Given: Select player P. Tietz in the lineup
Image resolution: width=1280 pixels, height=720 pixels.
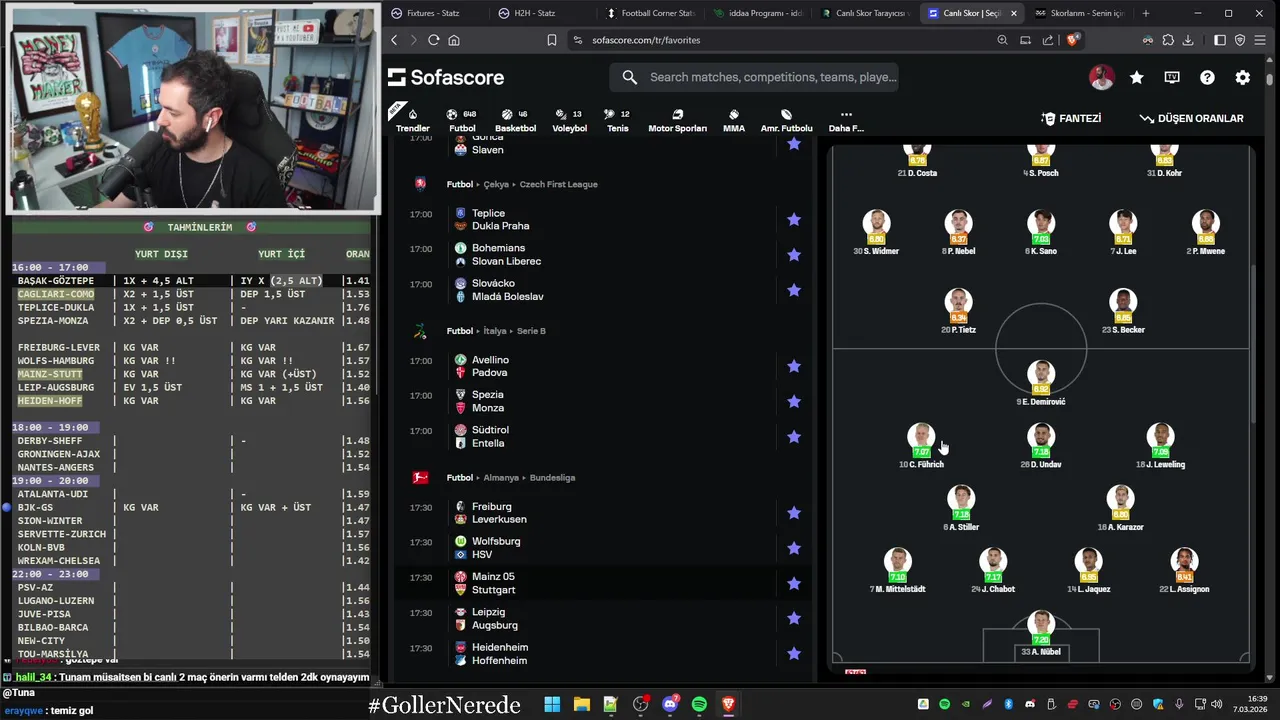Looking at the screenshot, I should (958, 311).
